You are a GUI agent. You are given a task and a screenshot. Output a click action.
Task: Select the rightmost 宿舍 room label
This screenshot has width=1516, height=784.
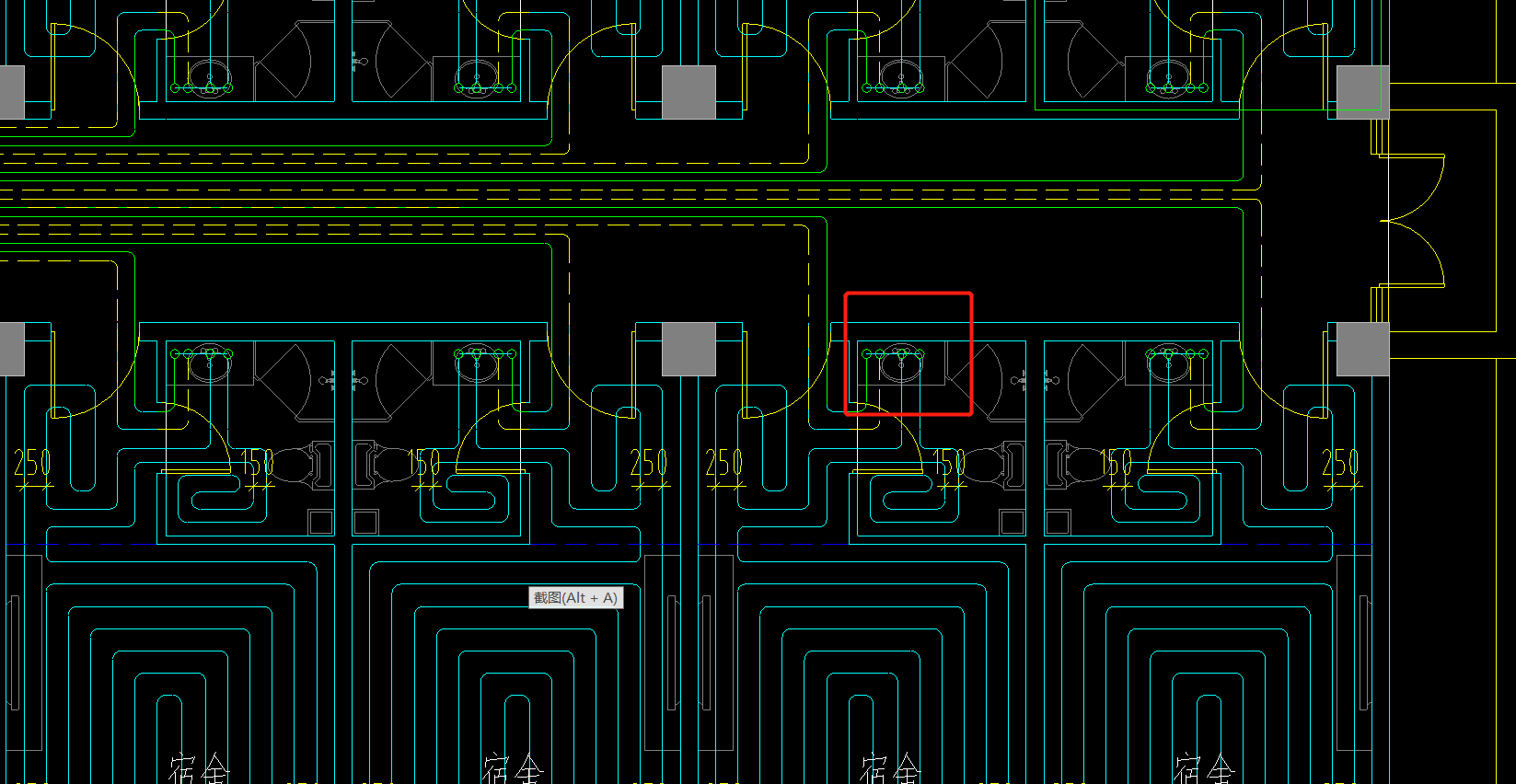1203,768
